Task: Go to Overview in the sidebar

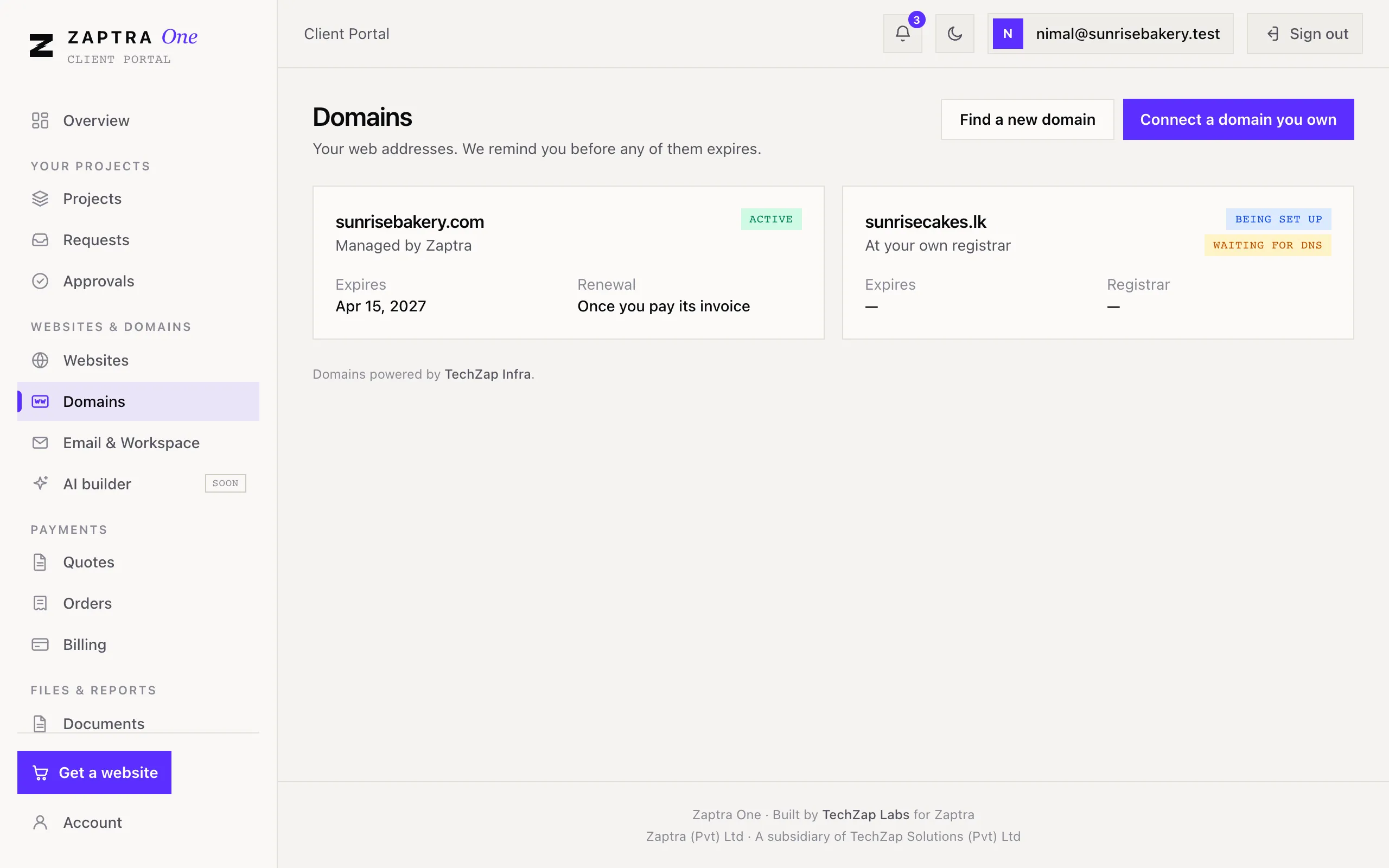Action: [x=138, y=120]
